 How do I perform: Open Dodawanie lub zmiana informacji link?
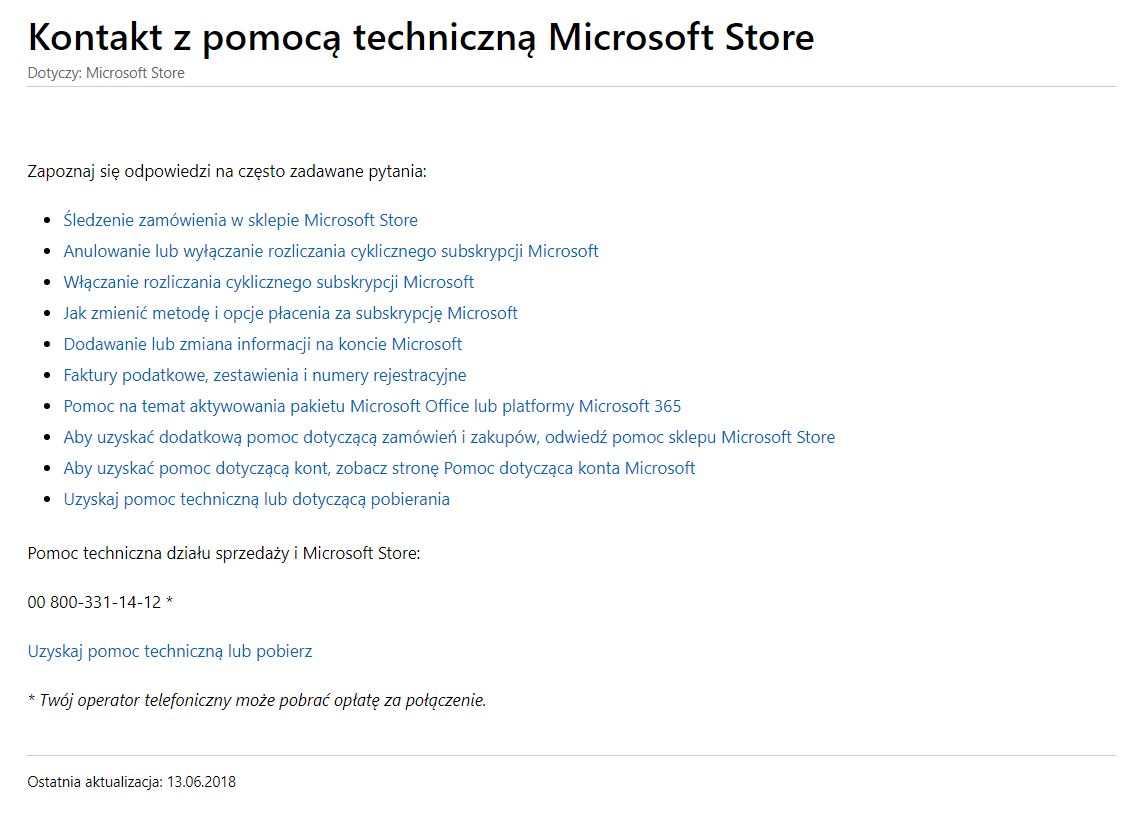click(262, 344)
